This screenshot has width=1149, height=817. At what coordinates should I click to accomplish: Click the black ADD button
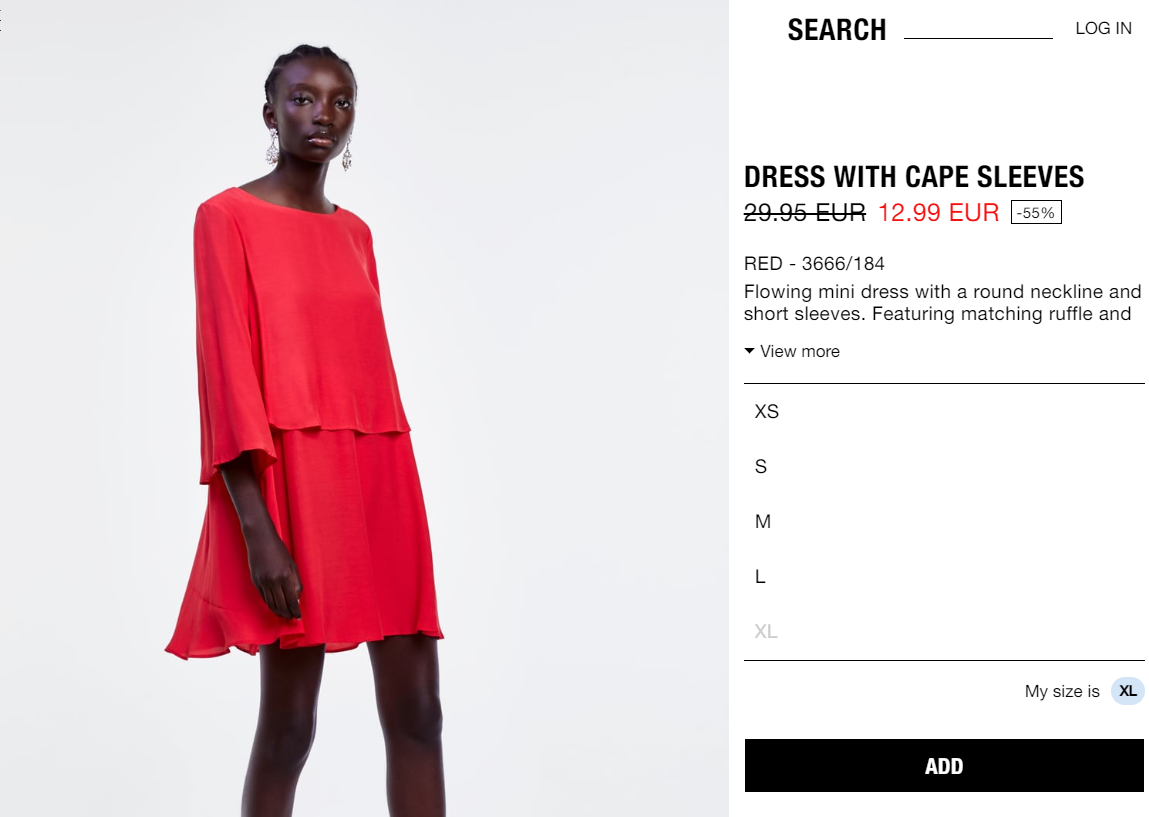point(944,766)
